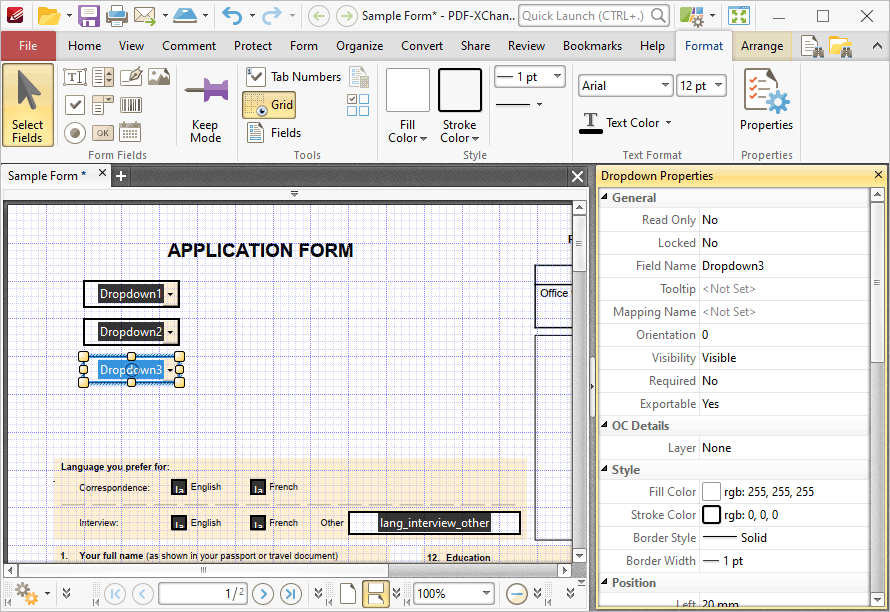Toggle the Grid button
Screen dimensions: 890x612
(269, 105)
